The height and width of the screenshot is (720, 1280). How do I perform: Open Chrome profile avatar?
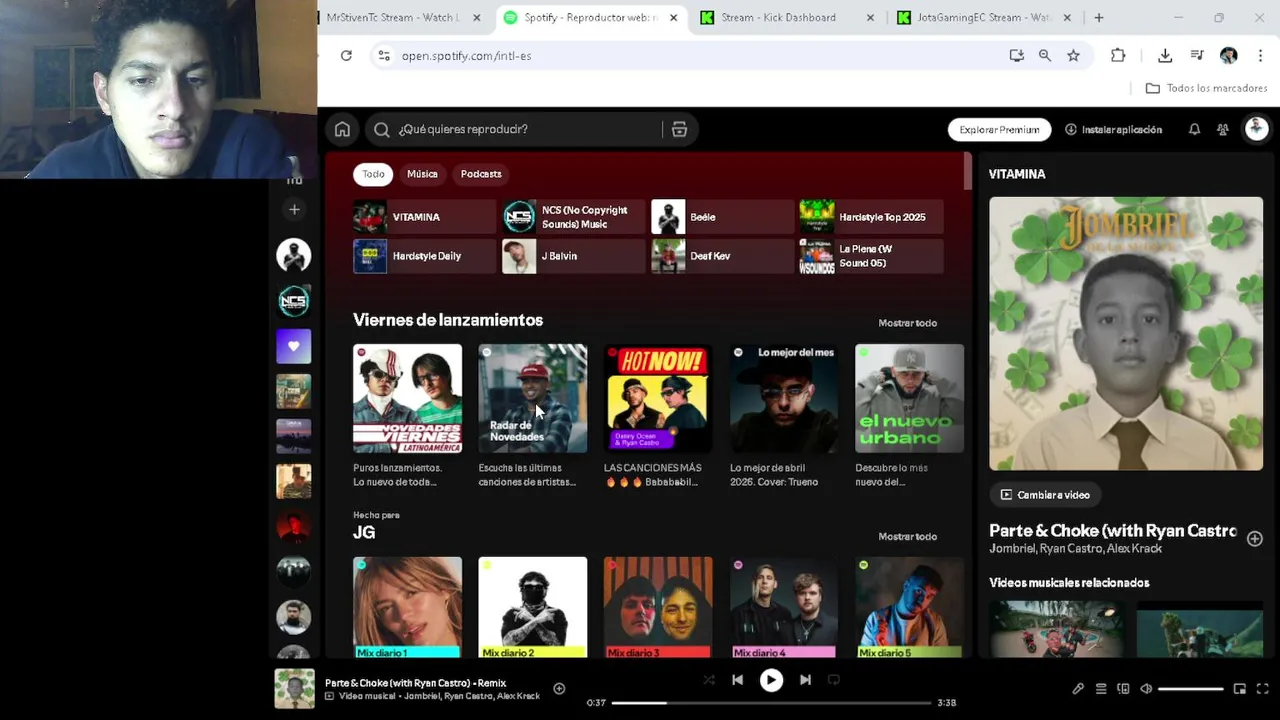pos(1229,56)
